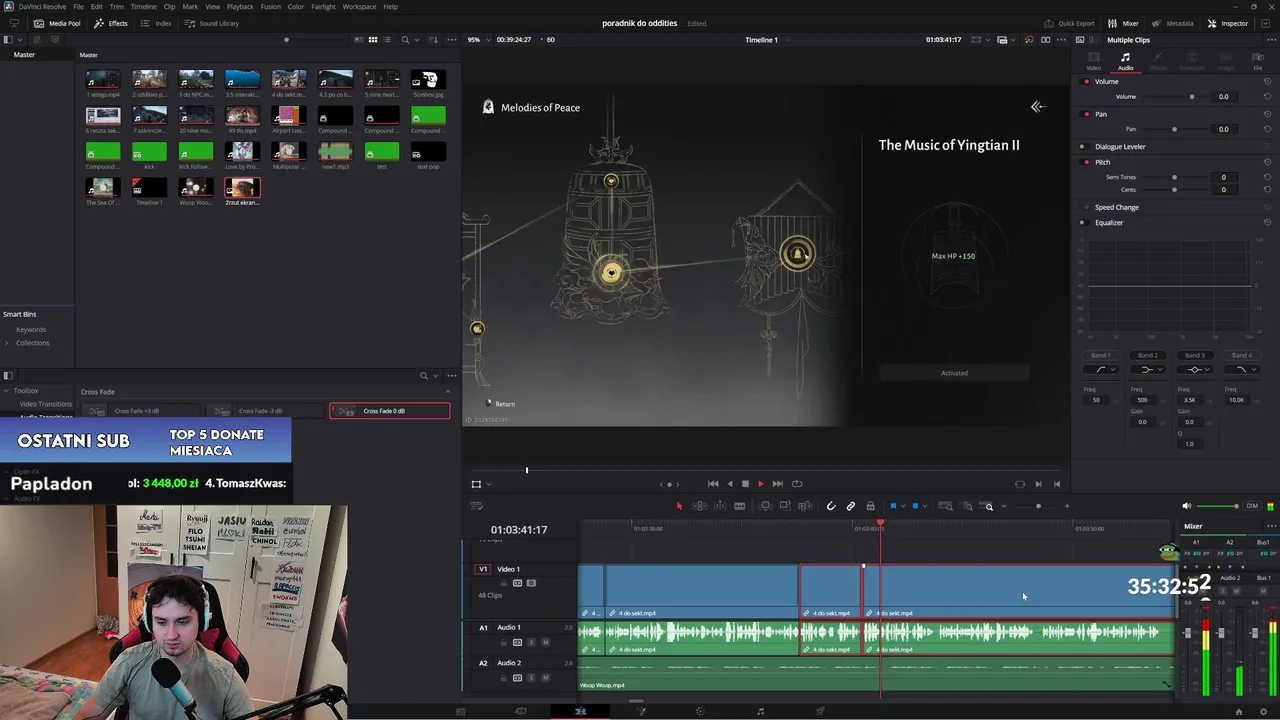1280x720 pixels.
Task: Open Project Manager home icon
Action: pyautogui.click(x=1239, y=712)
